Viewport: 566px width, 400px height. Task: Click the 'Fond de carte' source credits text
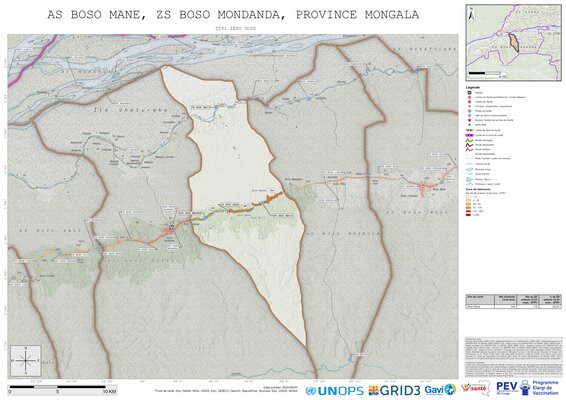[x=226, y=391]
